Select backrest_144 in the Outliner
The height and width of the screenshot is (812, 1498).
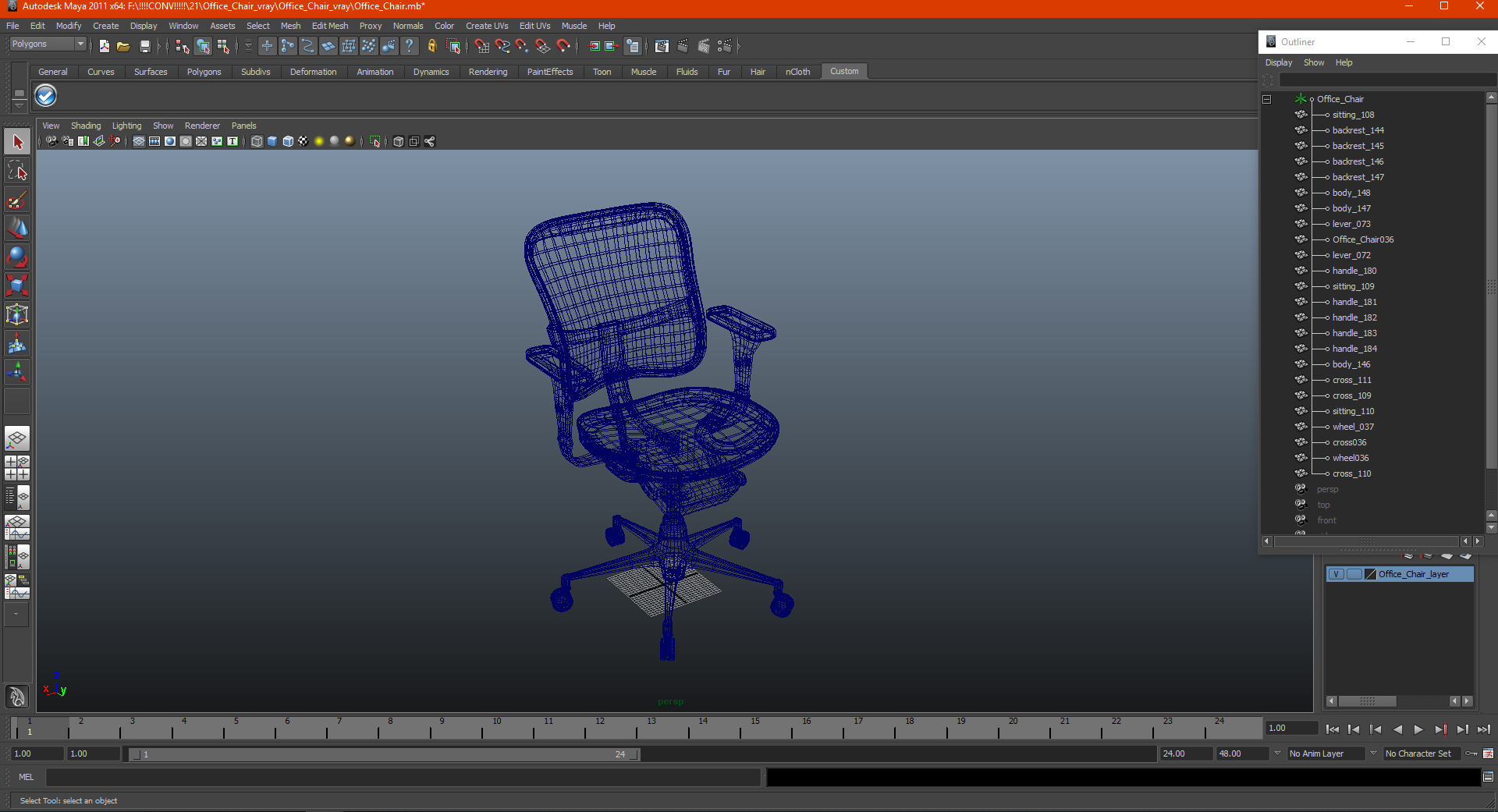point(1358,130)
